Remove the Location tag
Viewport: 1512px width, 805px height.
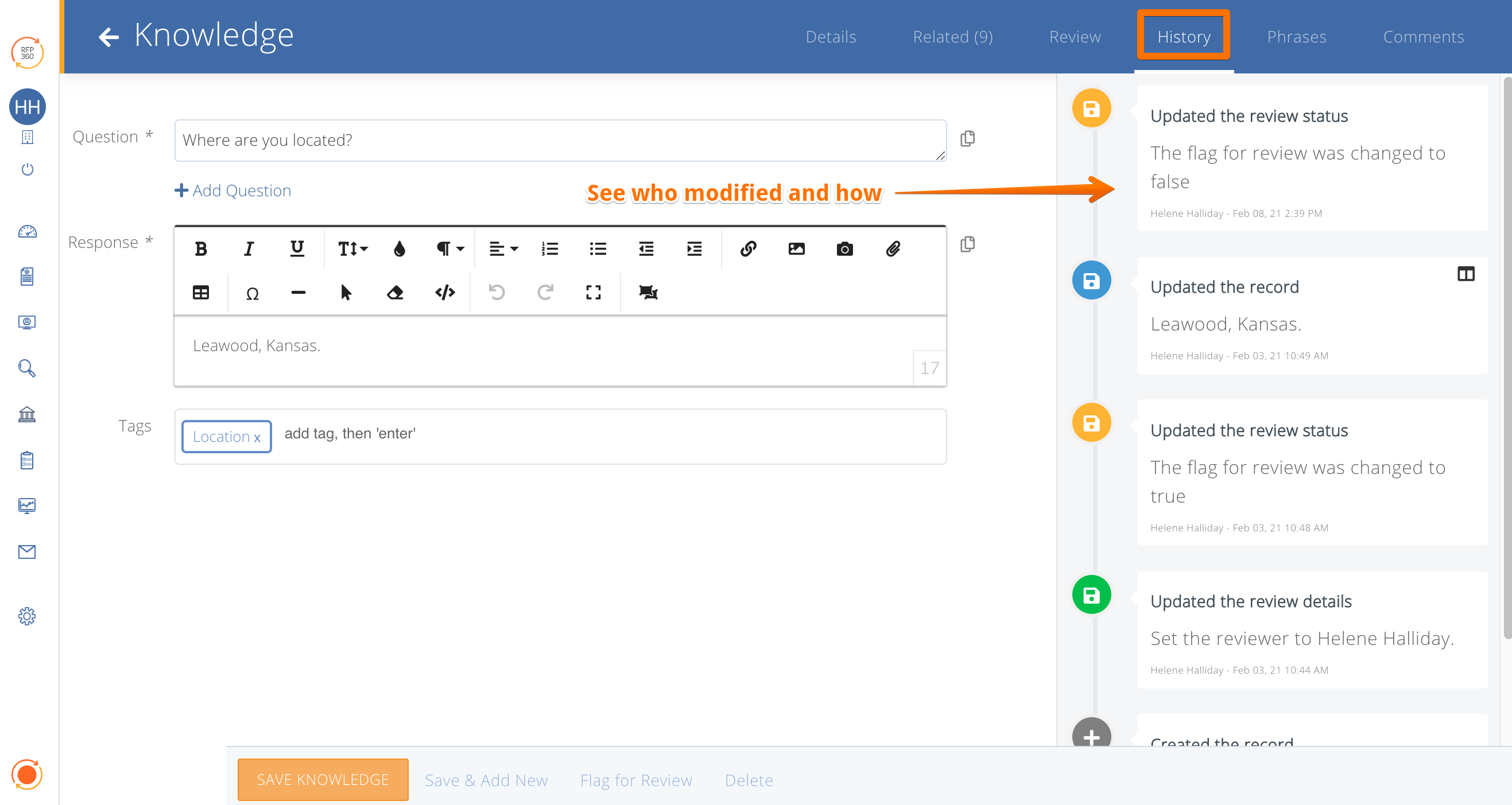coord(257,437)
